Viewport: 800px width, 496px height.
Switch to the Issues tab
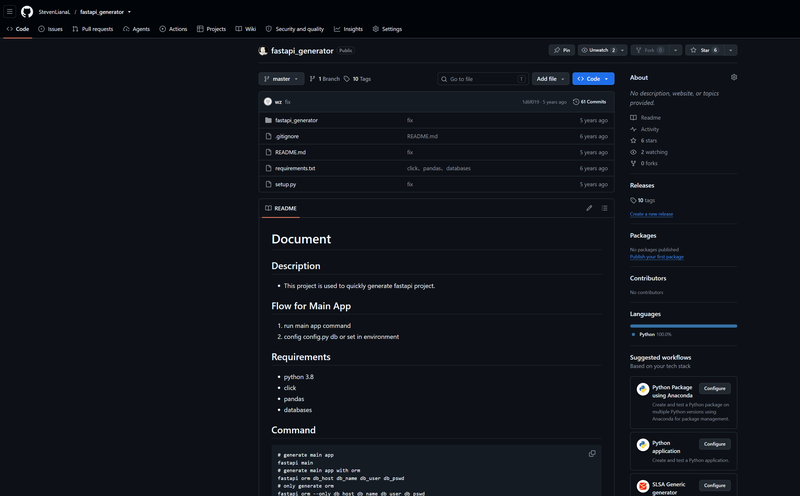51,29
